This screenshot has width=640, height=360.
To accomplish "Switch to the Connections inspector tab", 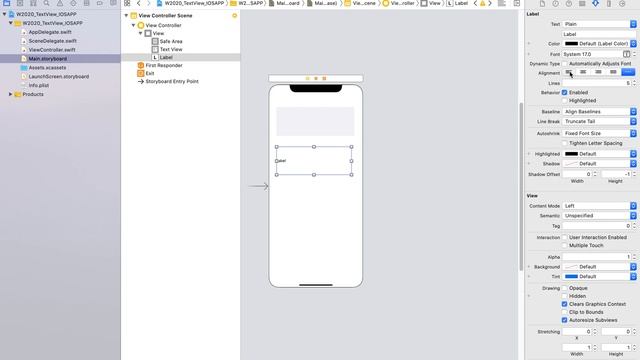I will click(622, 3).
